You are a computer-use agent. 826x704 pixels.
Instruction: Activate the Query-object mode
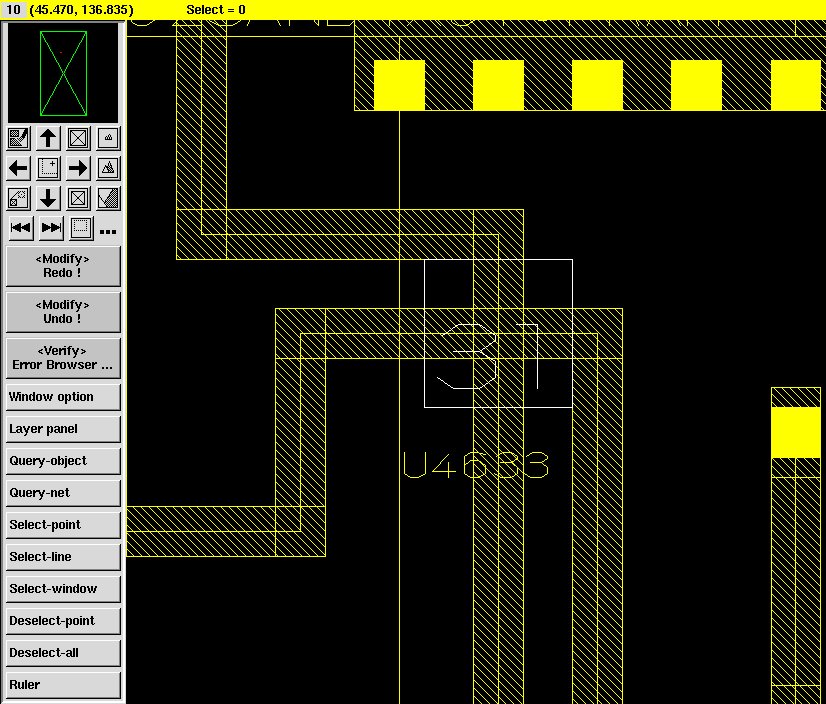coord(62,461)
